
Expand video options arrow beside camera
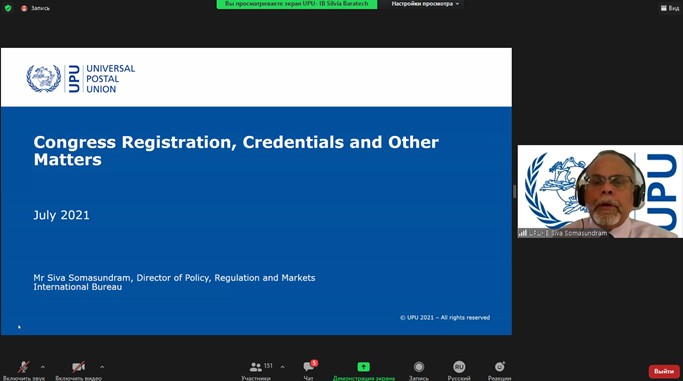102,367
